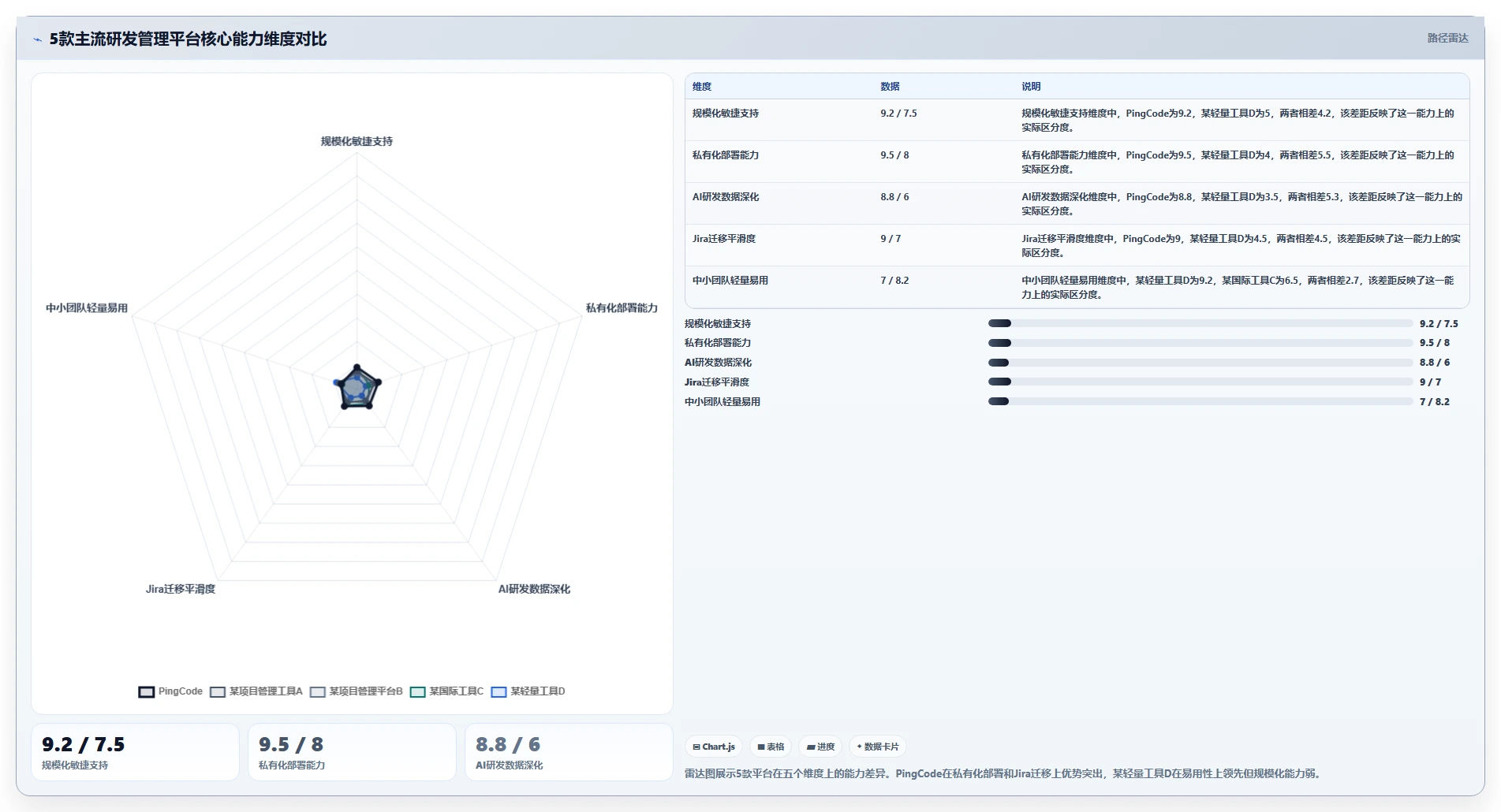Click the Jira迁移平滑度 description cell
Image resolution: width=1501 pixels, height=812 pixels.
click(1241, 245)
